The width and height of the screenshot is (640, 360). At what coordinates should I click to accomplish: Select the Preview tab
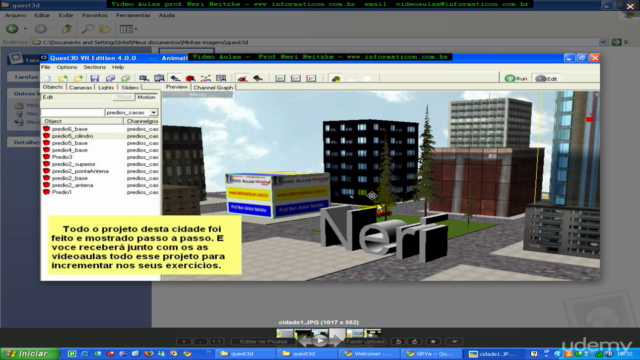(x=176, y=87)
